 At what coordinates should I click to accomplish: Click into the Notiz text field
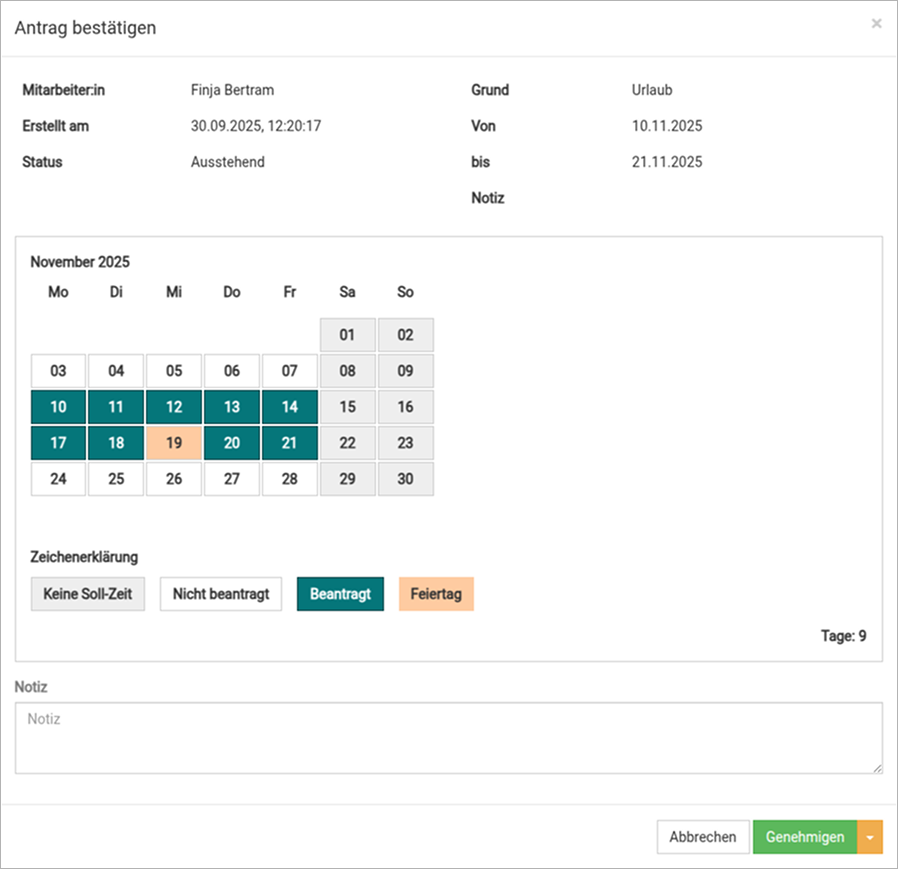click(448, 737)
